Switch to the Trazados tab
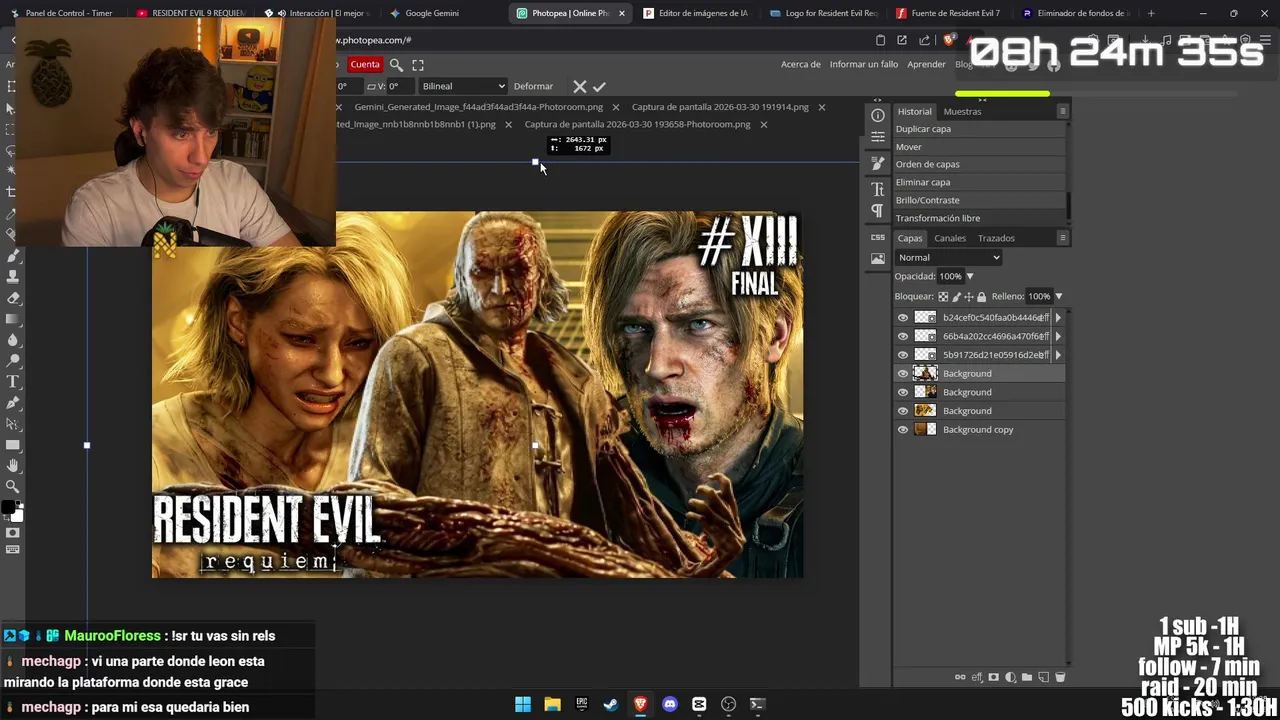The image size is (1280, 720). (x=996, y=238)
